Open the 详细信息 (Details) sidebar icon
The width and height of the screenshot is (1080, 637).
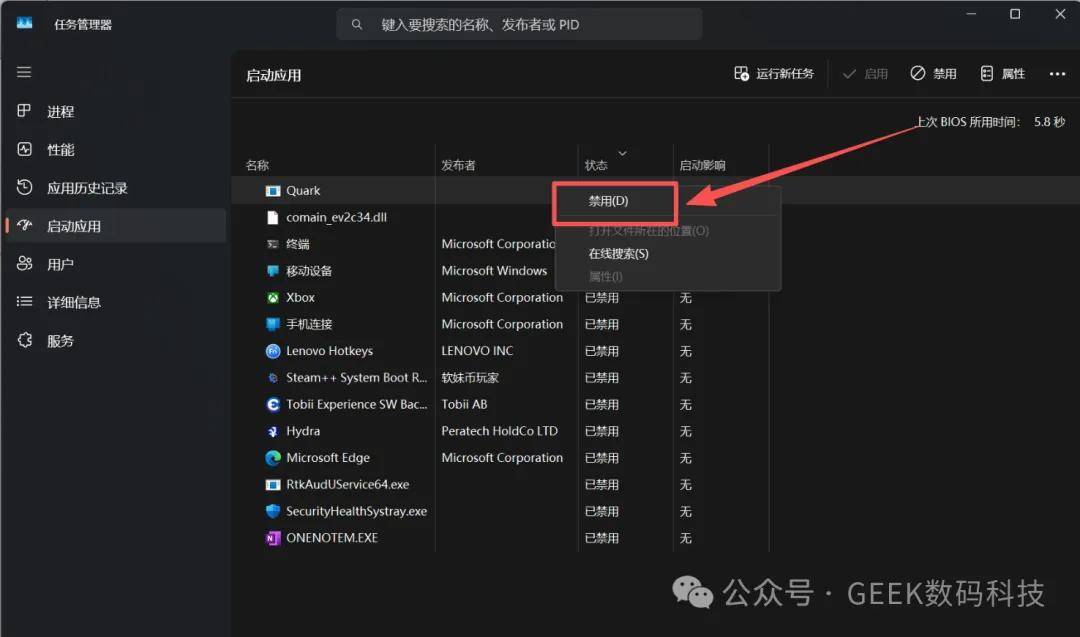coord(25,302)
